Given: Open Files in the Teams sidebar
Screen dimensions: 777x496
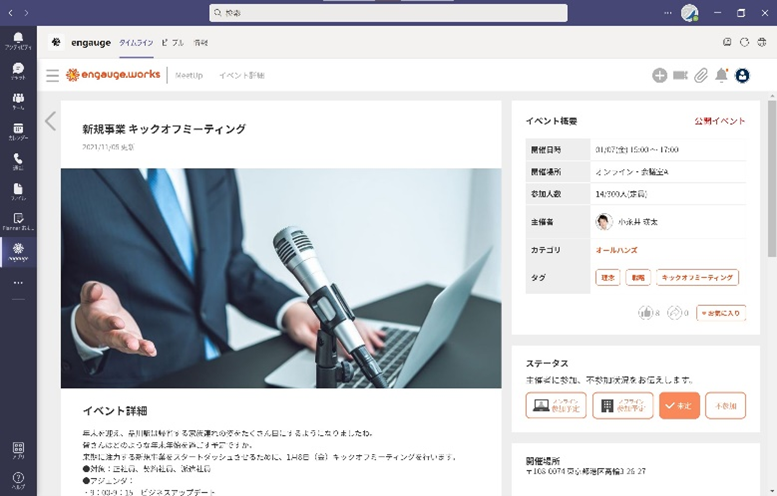Looking at the screenshot, I should pos(18,192).
